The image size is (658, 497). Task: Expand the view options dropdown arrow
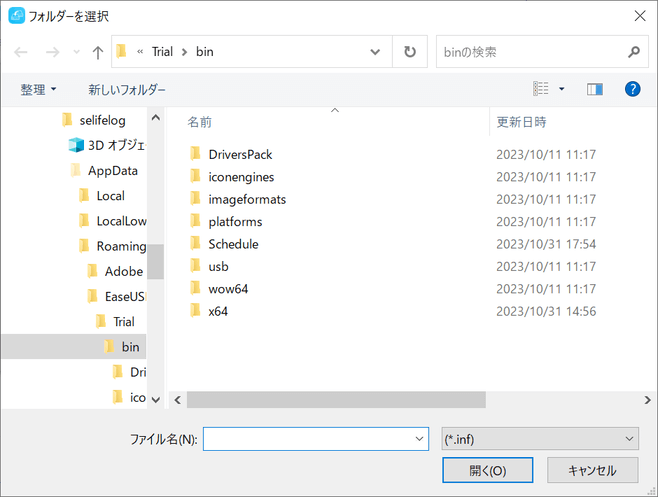pos(562,89)
